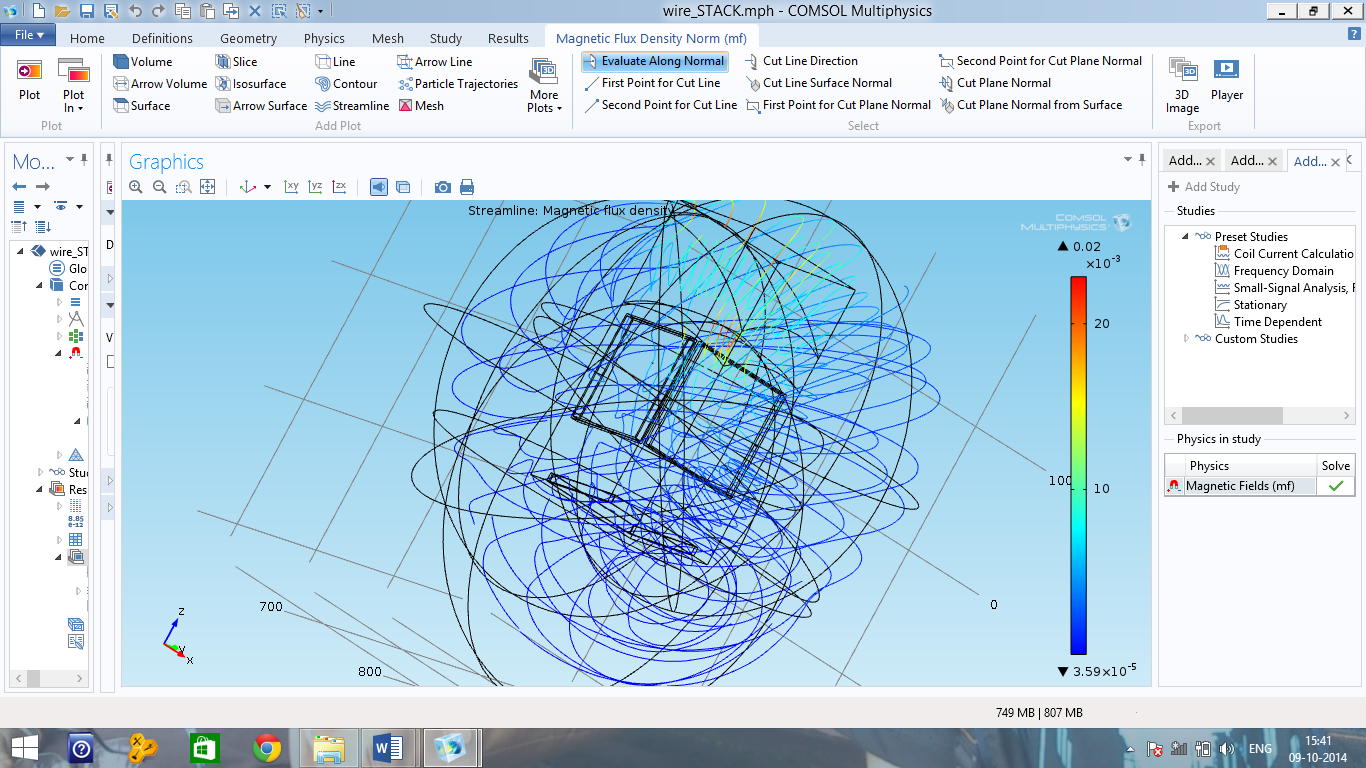
Task: Open the 3D Image export tool
Action: point(1182,85)
